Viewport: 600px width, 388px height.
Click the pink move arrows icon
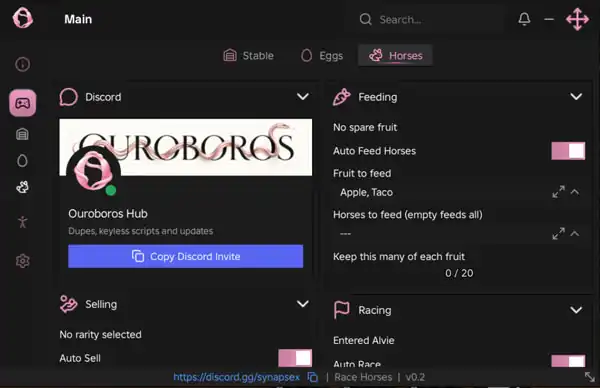coord(577,19)
